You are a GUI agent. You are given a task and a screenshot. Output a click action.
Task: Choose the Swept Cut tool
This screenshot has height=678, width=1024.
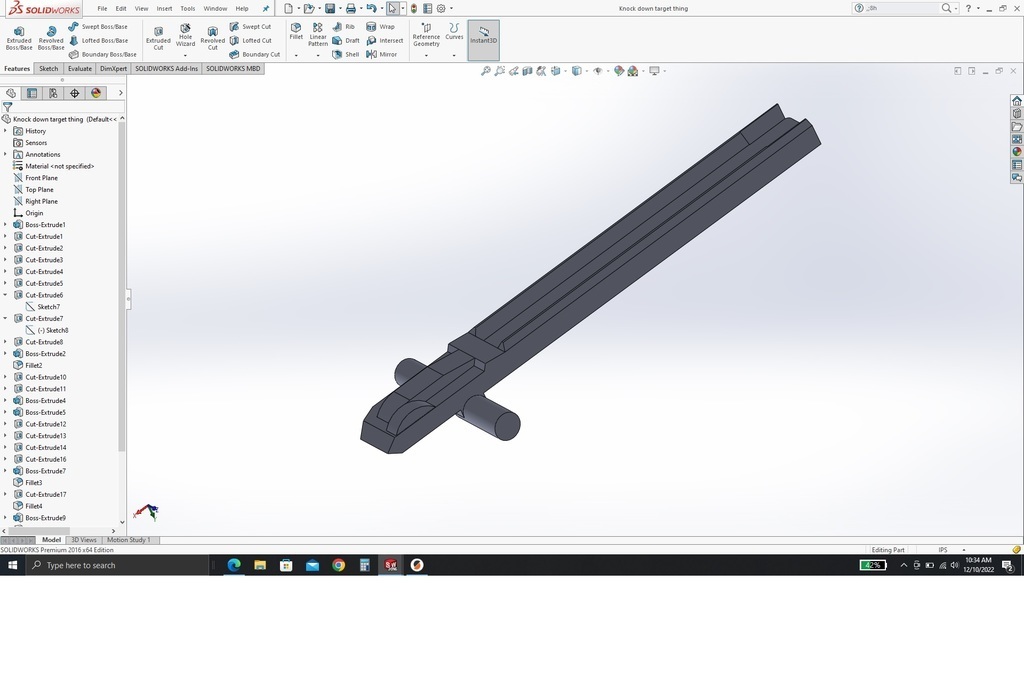tap(250, 27)
